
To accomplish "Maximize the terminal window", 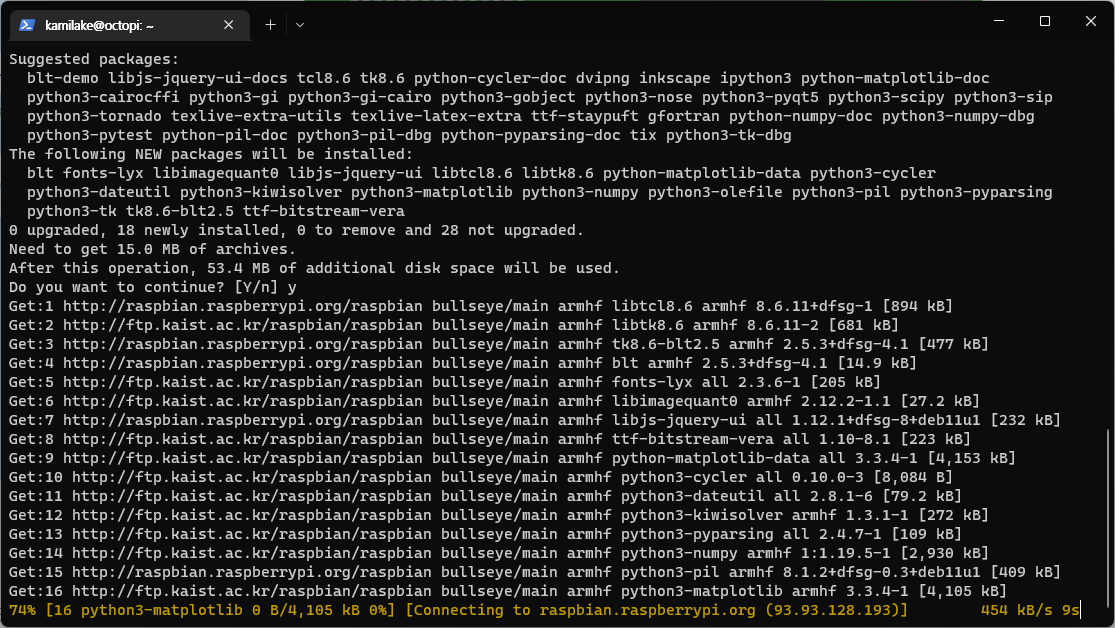I will click(x=1045, y=21).
